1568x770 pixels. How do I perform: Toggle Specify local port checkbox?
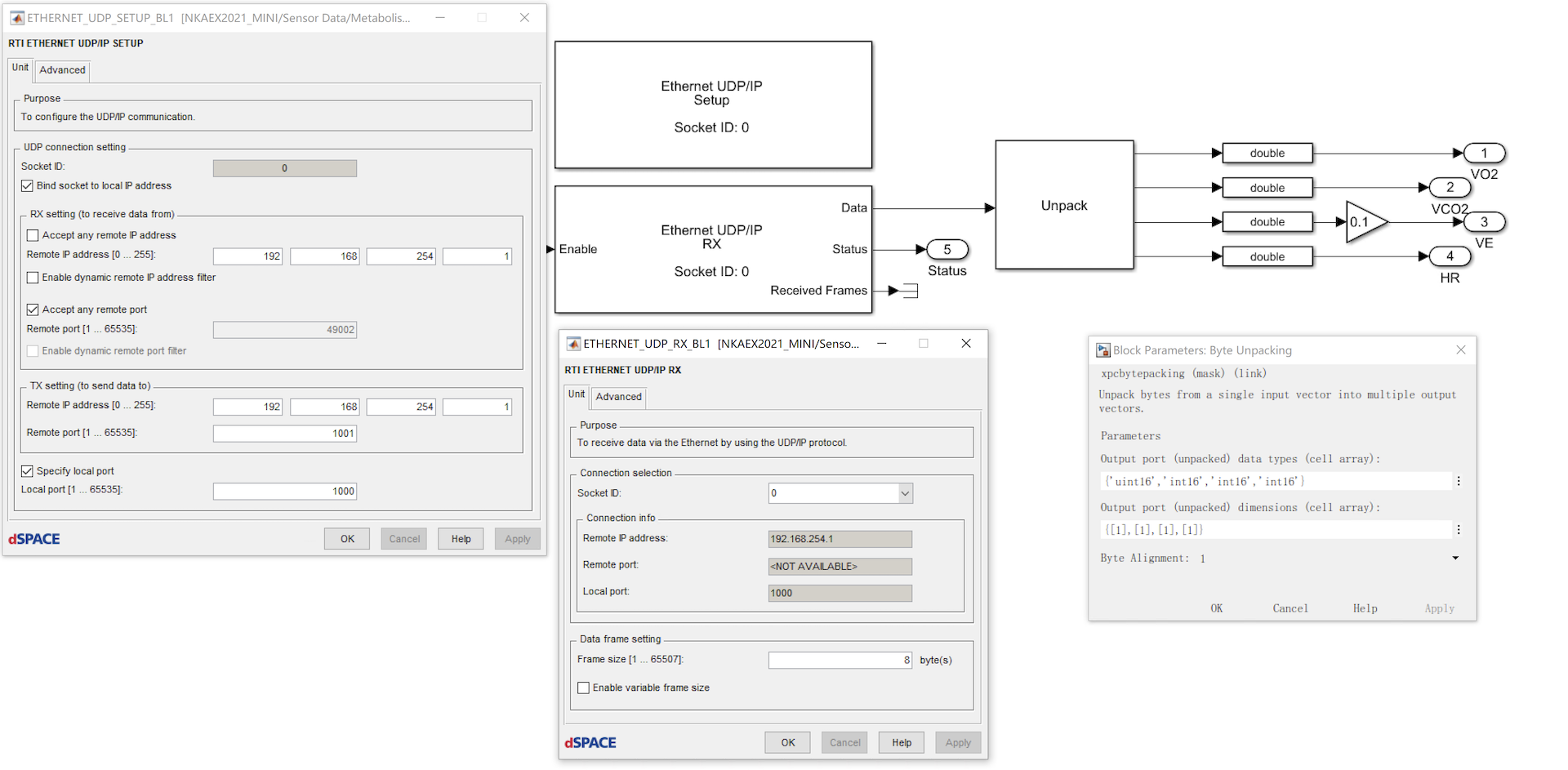[x=27, y=471]
